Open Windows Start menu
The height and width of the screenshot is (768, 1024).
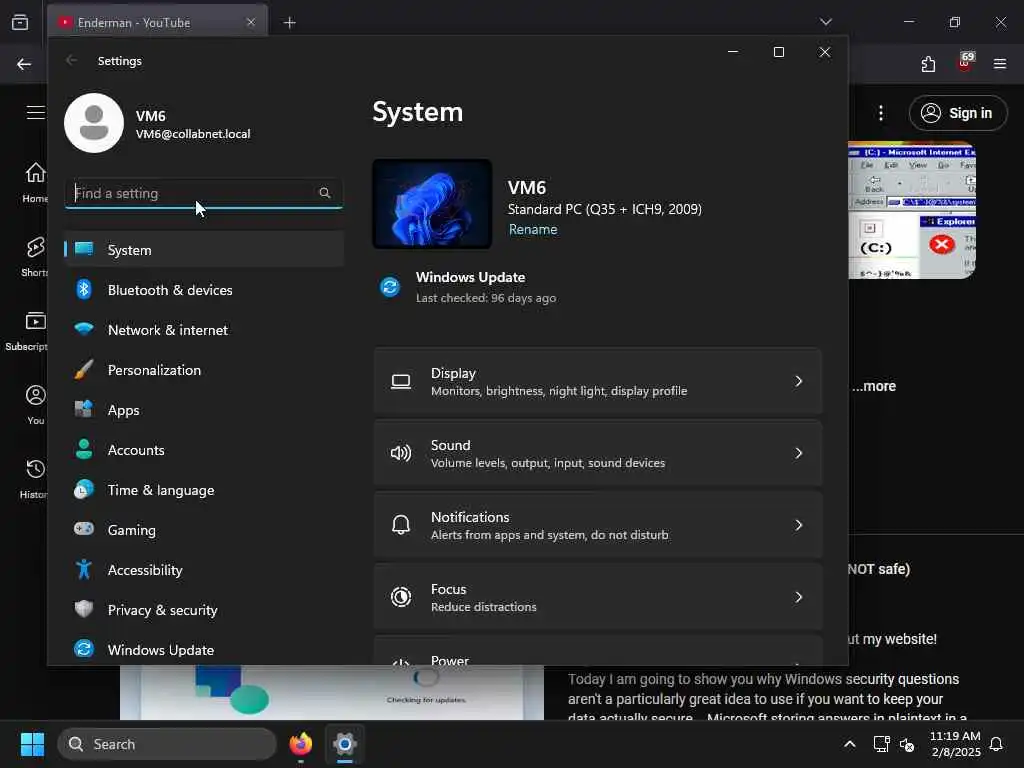coord(32,744)
